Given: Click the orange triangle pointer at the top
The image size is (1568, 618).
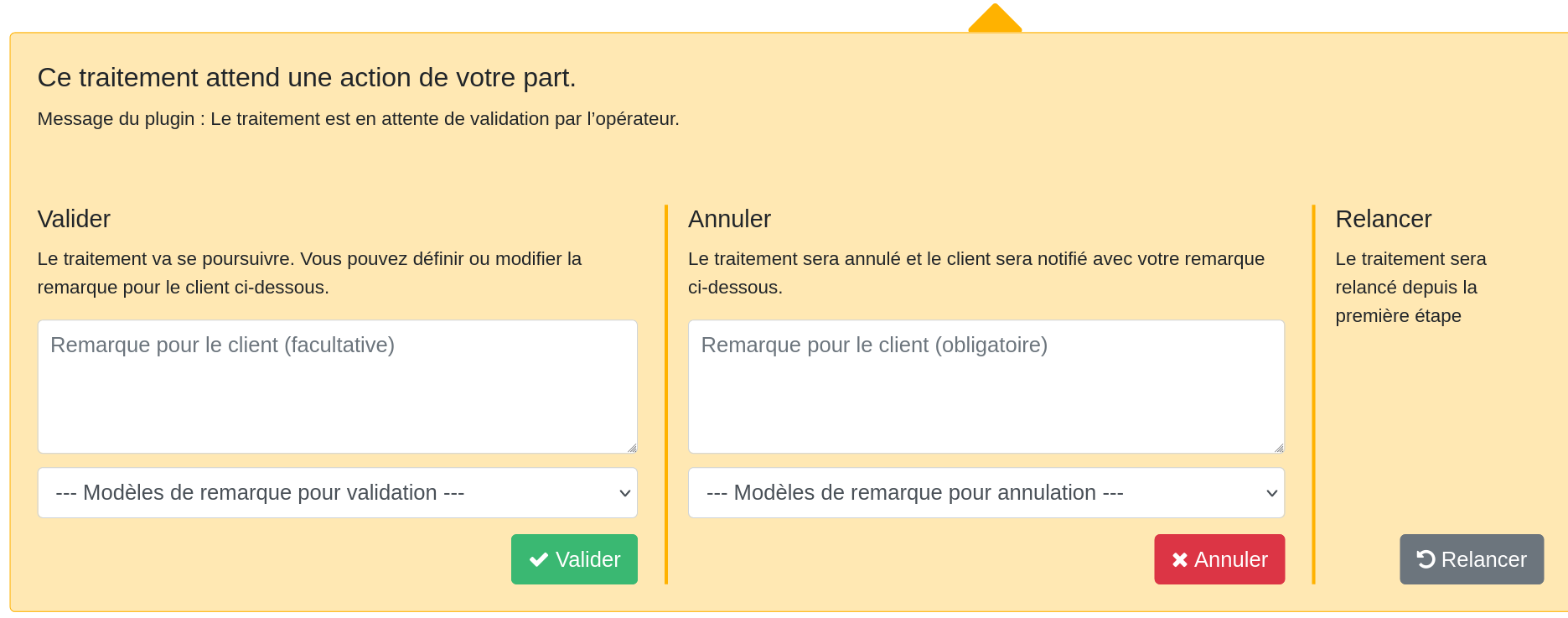Looking at the screenshot, I should point(995,19).
